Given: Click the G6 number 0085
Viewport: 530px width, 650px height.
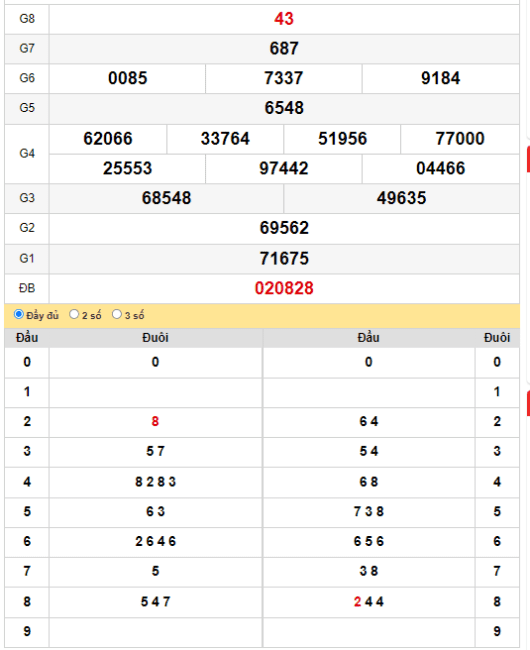Looking at the screenshot, I should (128, 78).
